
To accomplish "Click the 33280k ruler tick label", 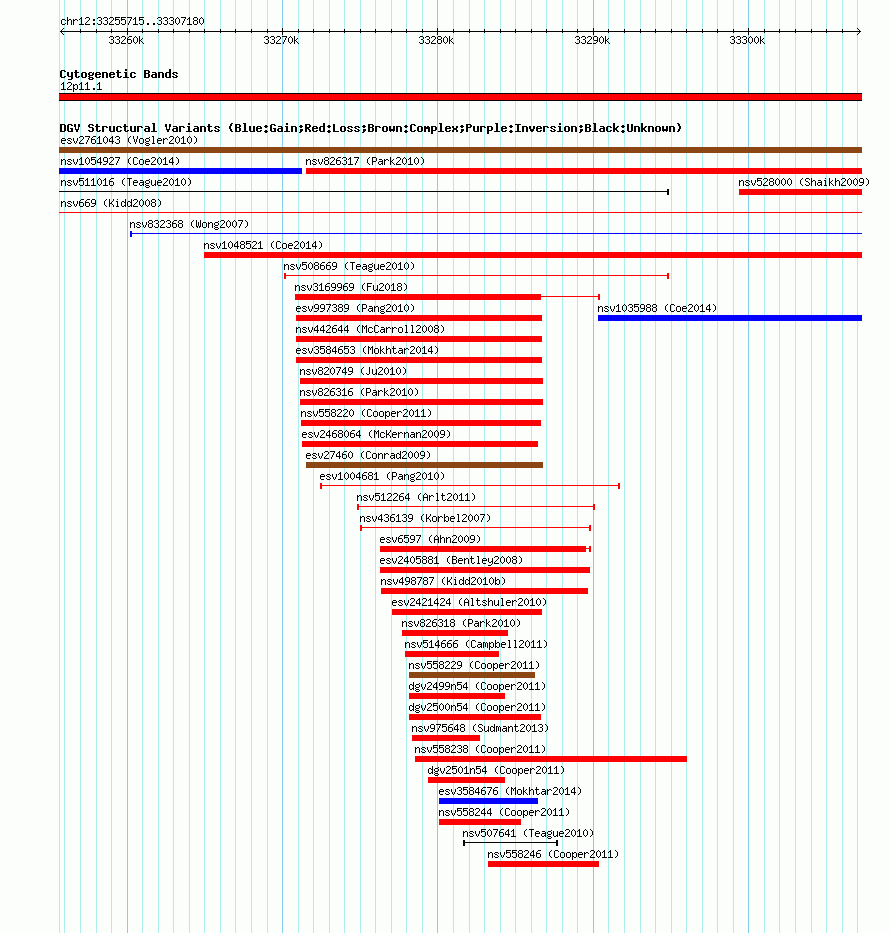I will tap(436, 40).
